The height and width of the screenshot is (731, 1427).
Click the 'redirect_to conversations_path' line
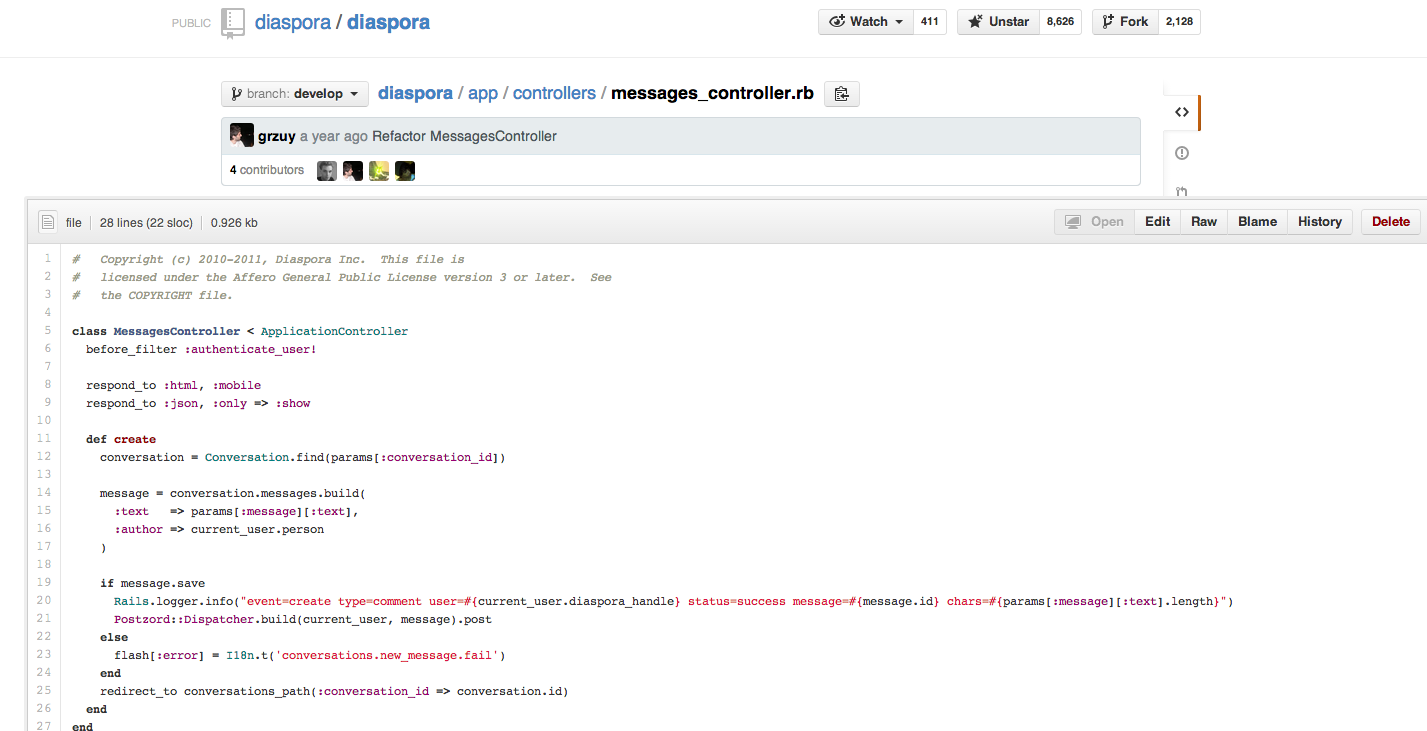[x=334, y=691]
